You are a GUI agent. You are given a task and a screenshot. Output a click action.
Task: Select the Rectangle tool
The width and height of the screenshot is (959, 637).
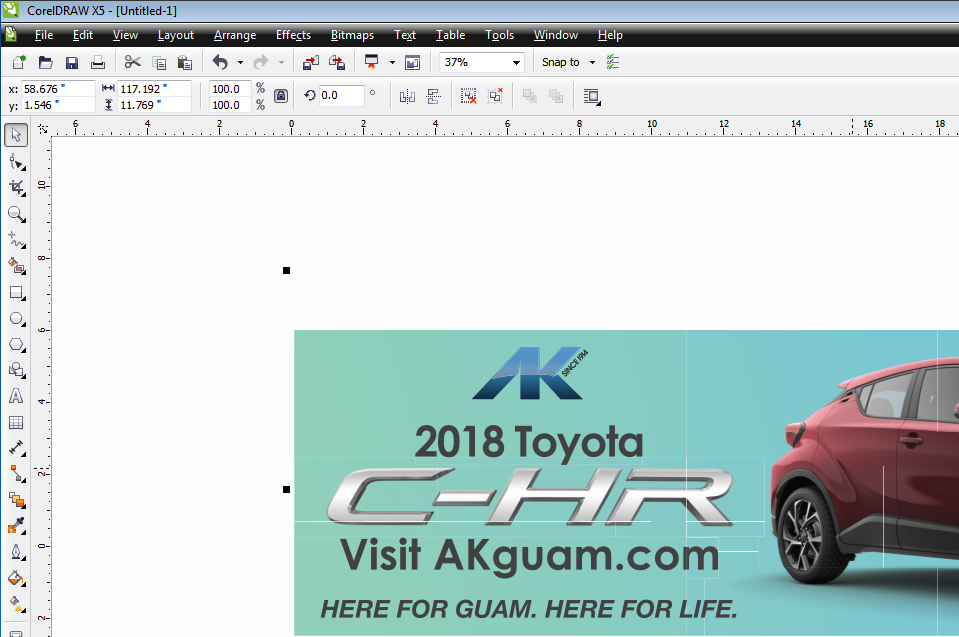[17, 293]
